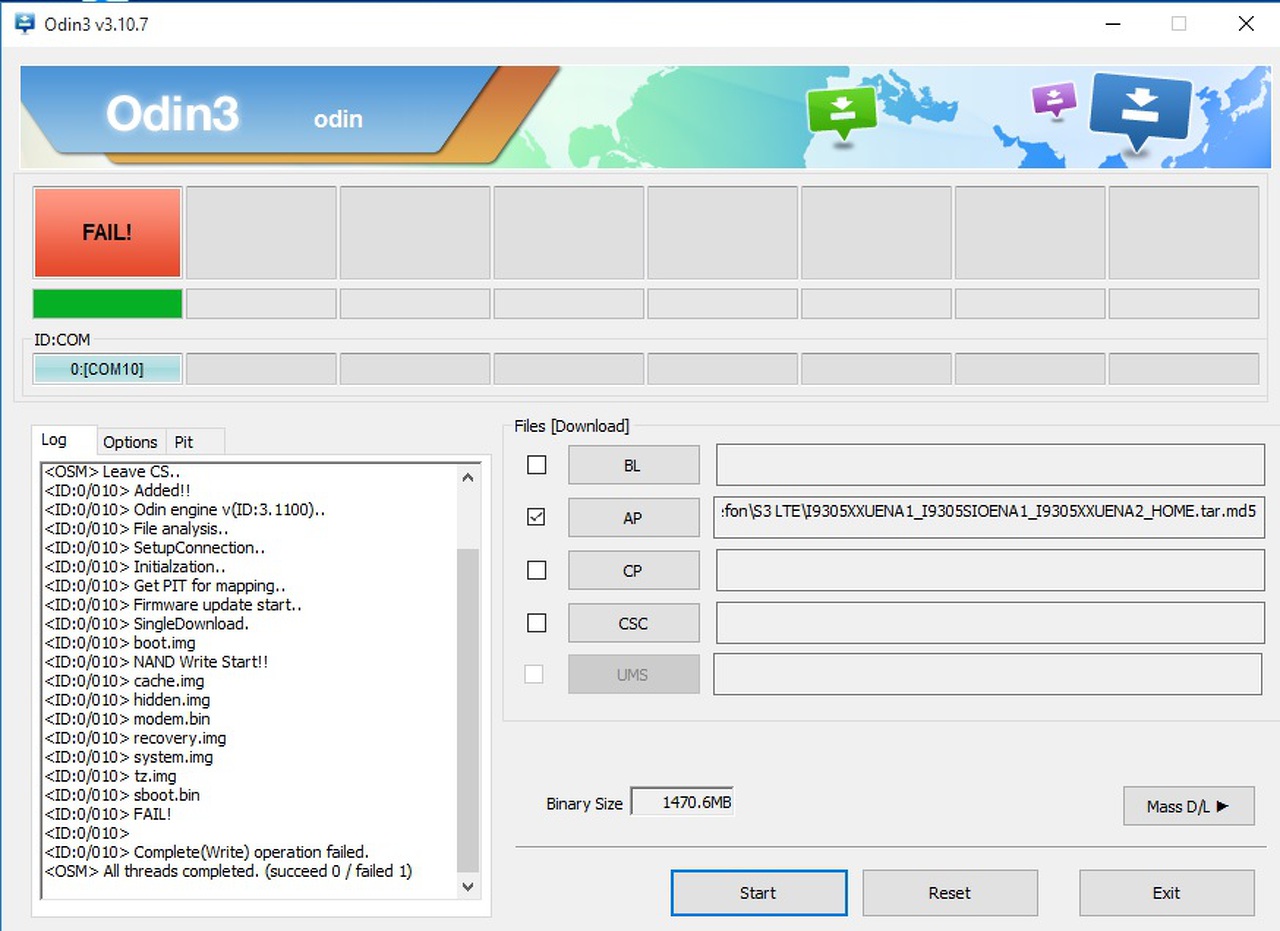This screenshot has width=1280, height=931.
Task: Click the 'boot.img' log line
Action: [x=120, y=643]
